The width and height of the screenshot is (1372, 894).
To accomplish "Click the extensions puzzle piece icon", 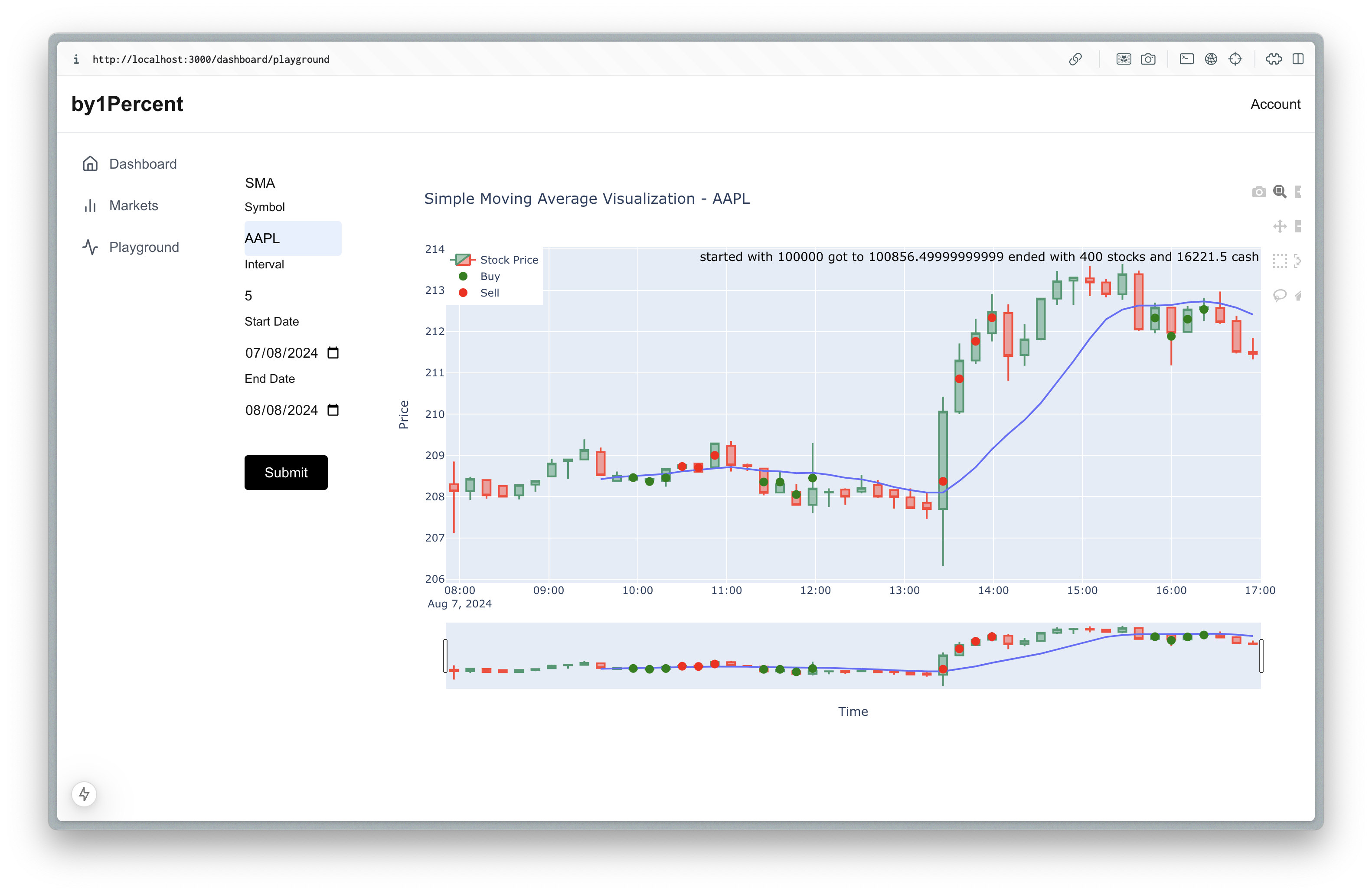I will coord(1274,59).
